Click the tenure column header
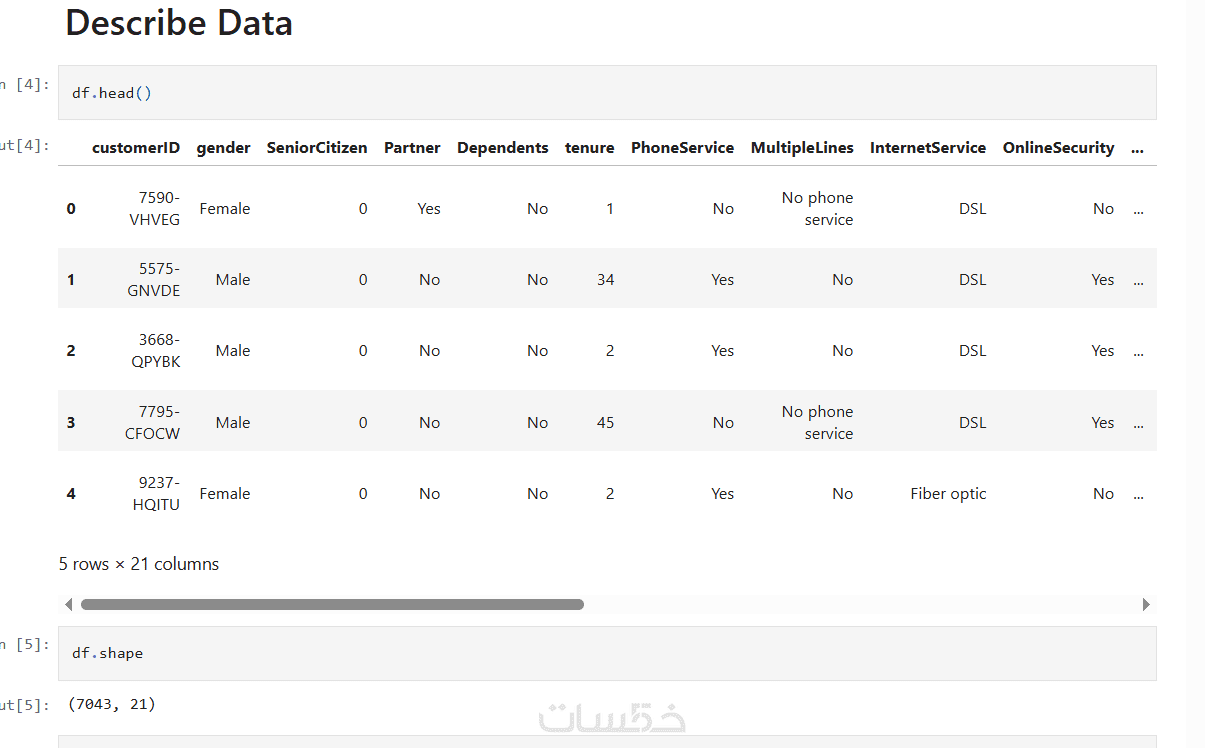The width and height of the screenshot is (1225, 748). coord(589,148)
